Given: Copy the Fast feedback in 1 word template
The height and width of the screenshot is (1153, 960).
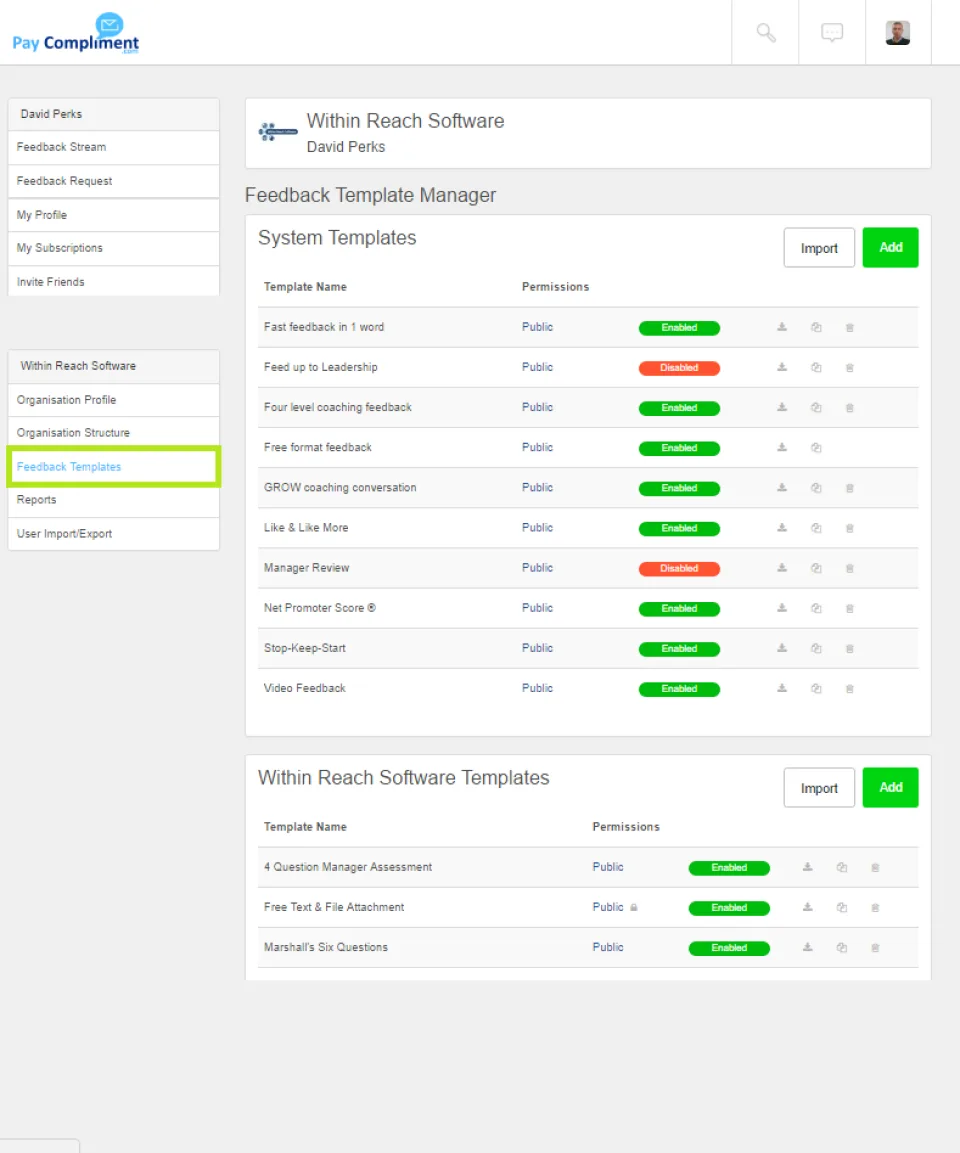Looking at the screenshot, I should coord(816,327).
